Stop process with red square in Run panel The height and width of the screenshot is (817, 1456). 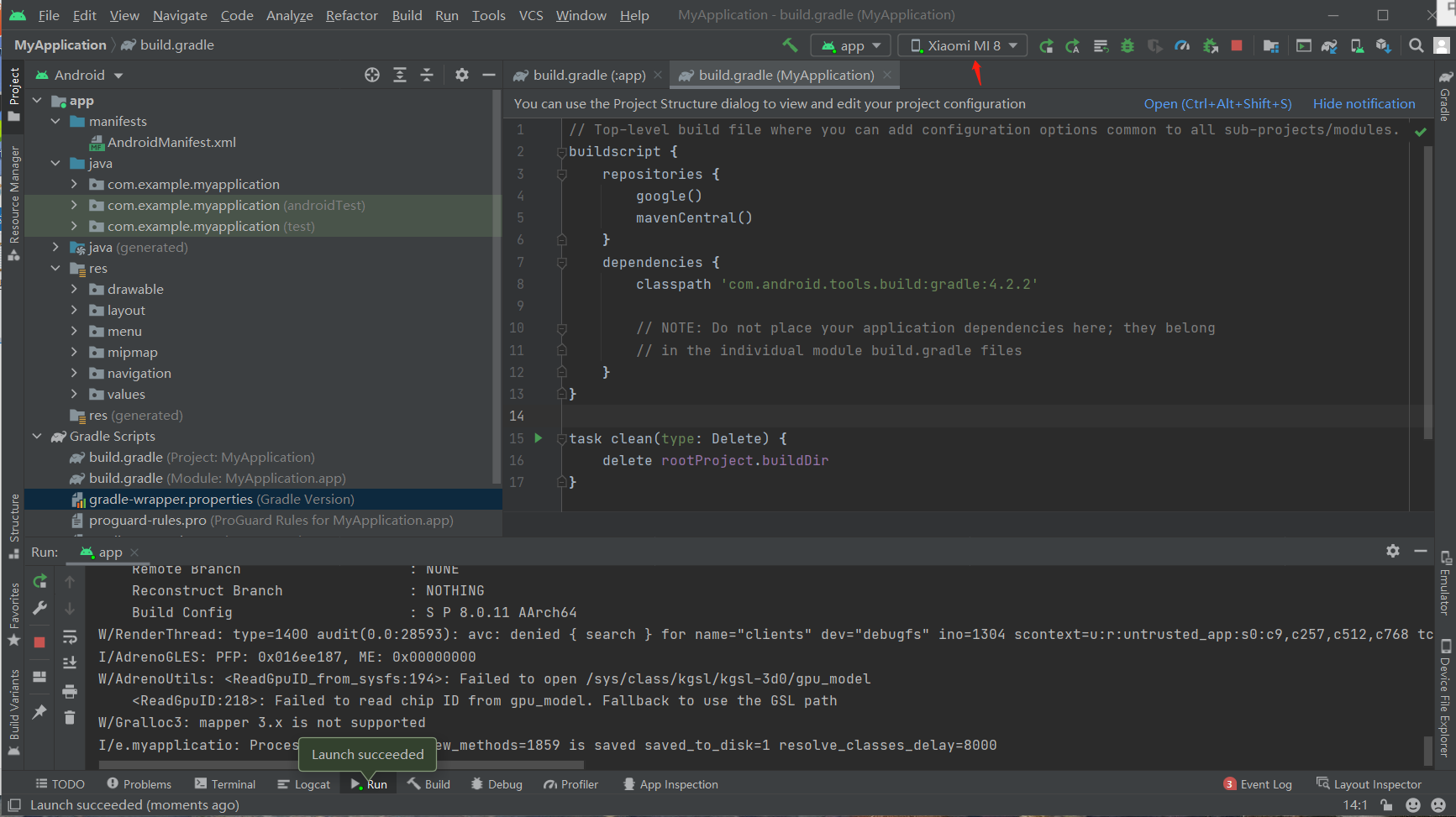pos(39,642)
